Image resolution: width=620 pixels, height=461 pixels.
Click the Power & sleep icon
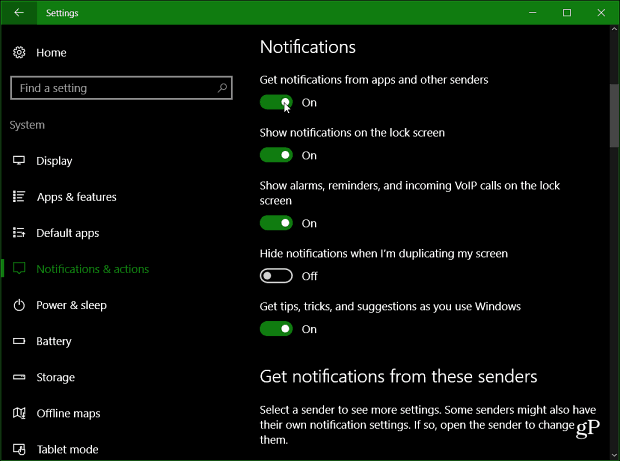click(19, 305)
